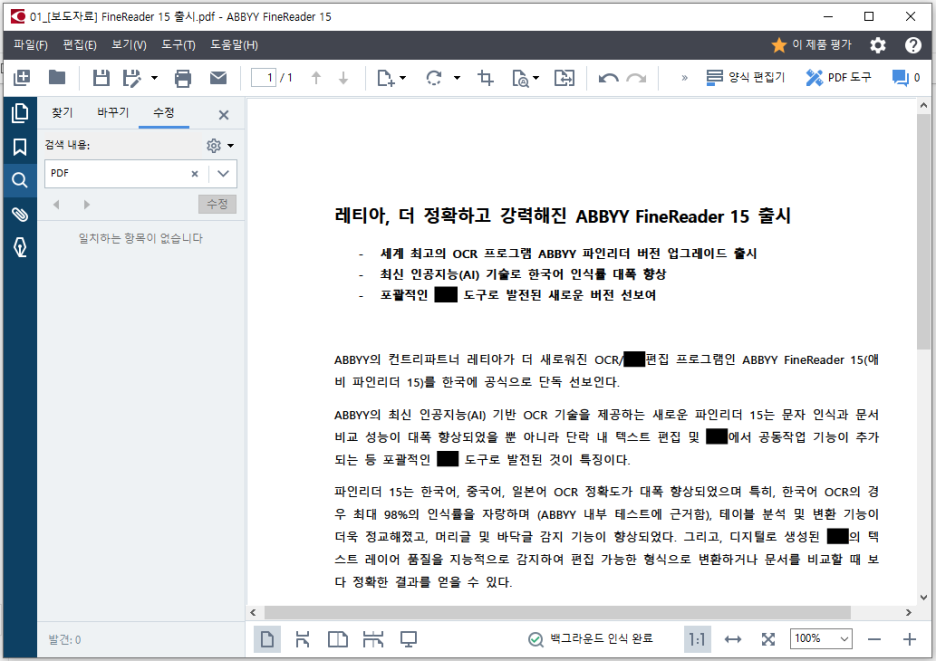Viewport: 936px width, 661px height.
Task: Open the rotate pages dropdown arrow
Action: point(457,78)
